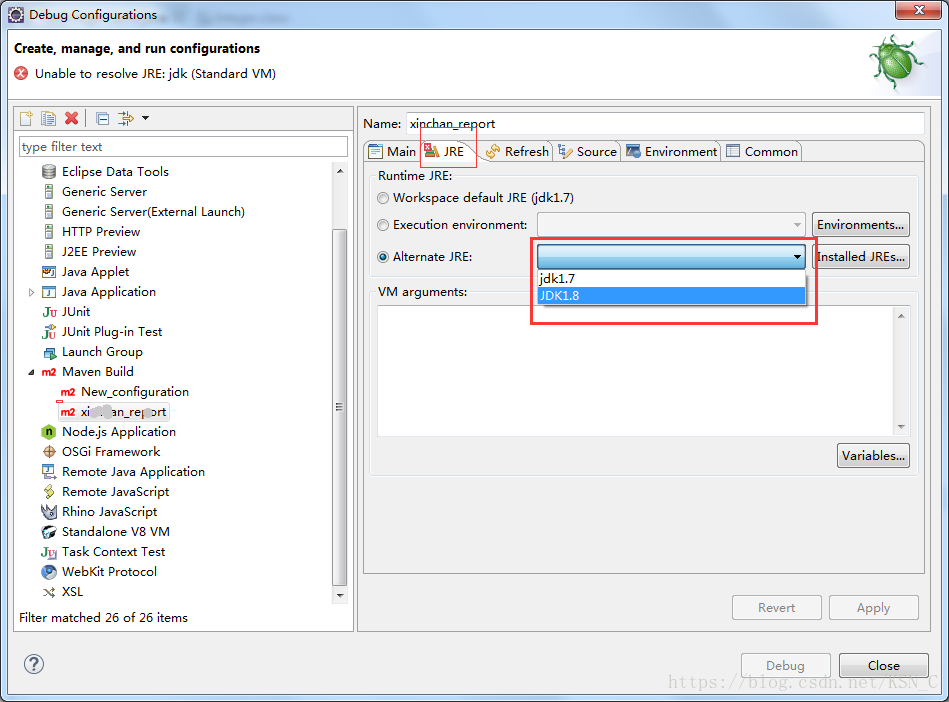Click the Installed JREs... button

pos(860,257)
